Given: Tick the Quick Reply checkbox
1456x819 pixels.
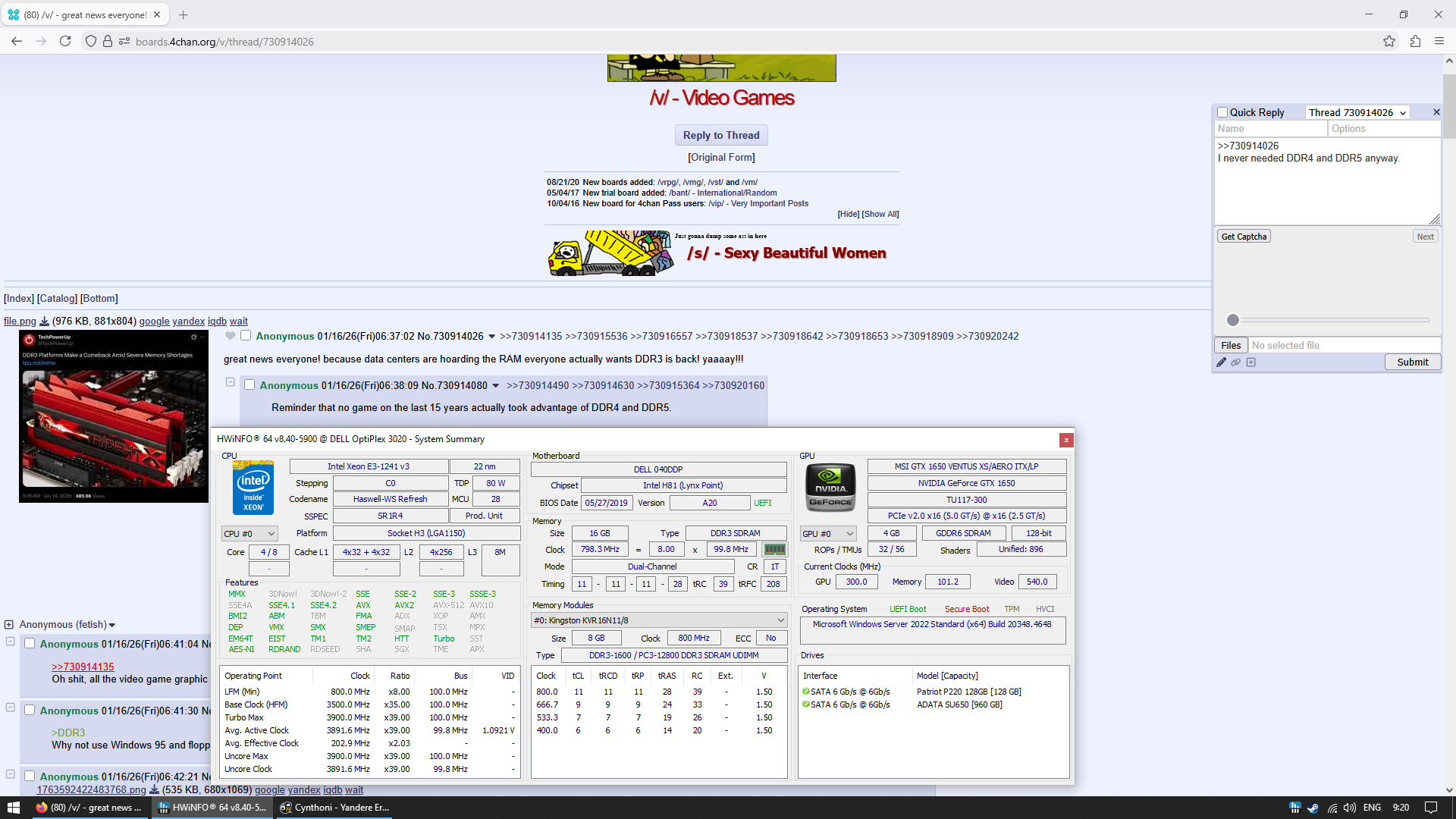Looking at the screenshot, I should 1222,112.
